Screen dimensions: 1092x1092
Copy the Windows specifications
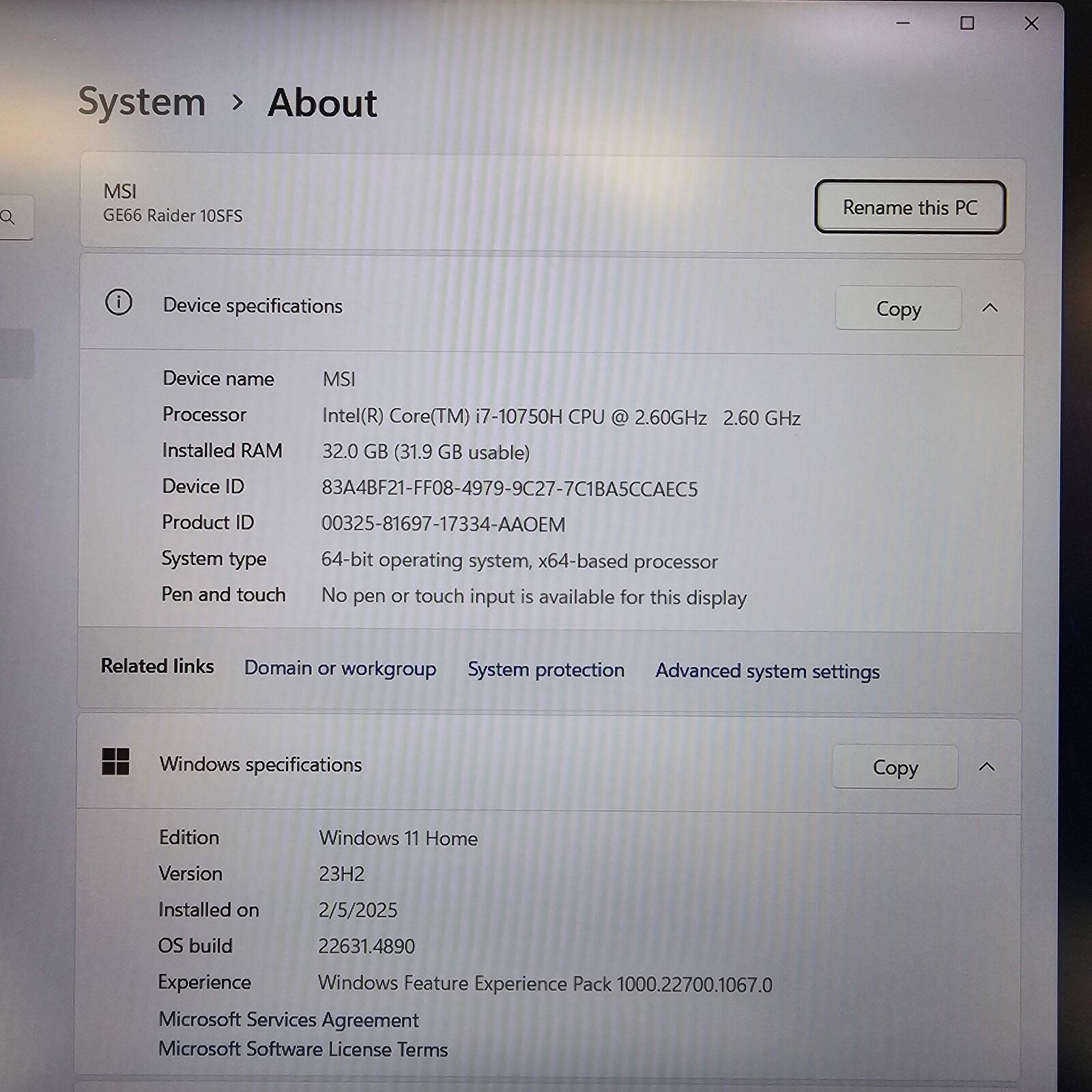(895, 767)
